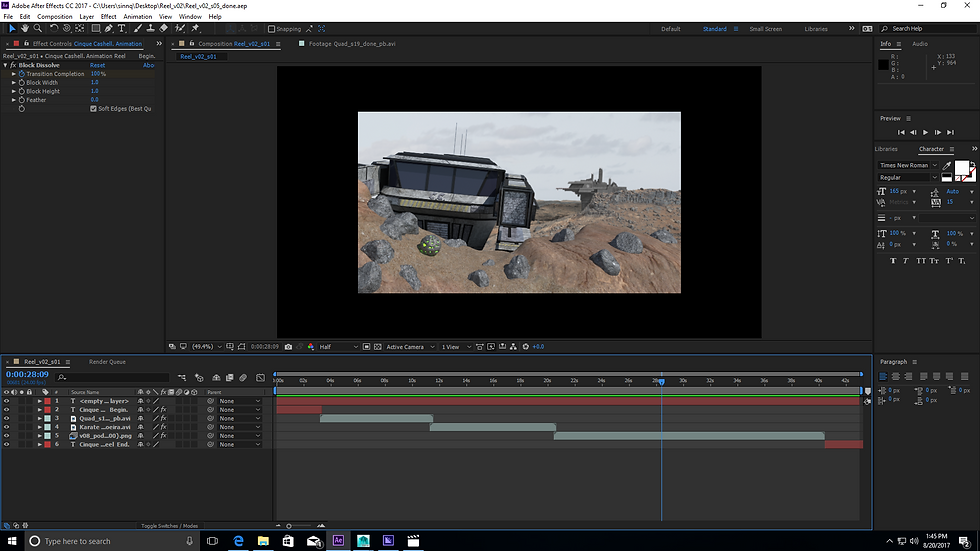Open the Layer menu
This screenshot has height=551, width=980.
click(x=87, y=17)
